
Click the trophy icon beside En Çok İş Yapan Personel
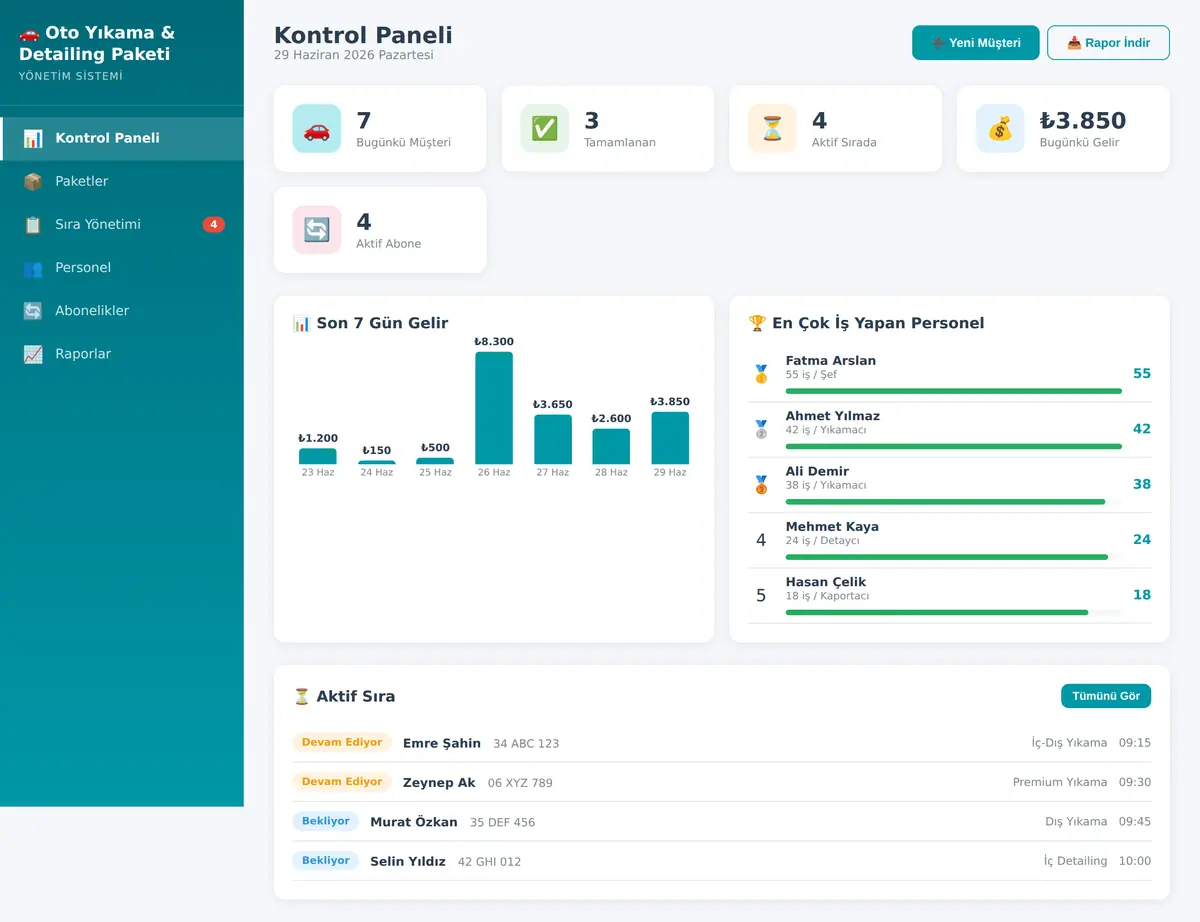click(758, 323)
